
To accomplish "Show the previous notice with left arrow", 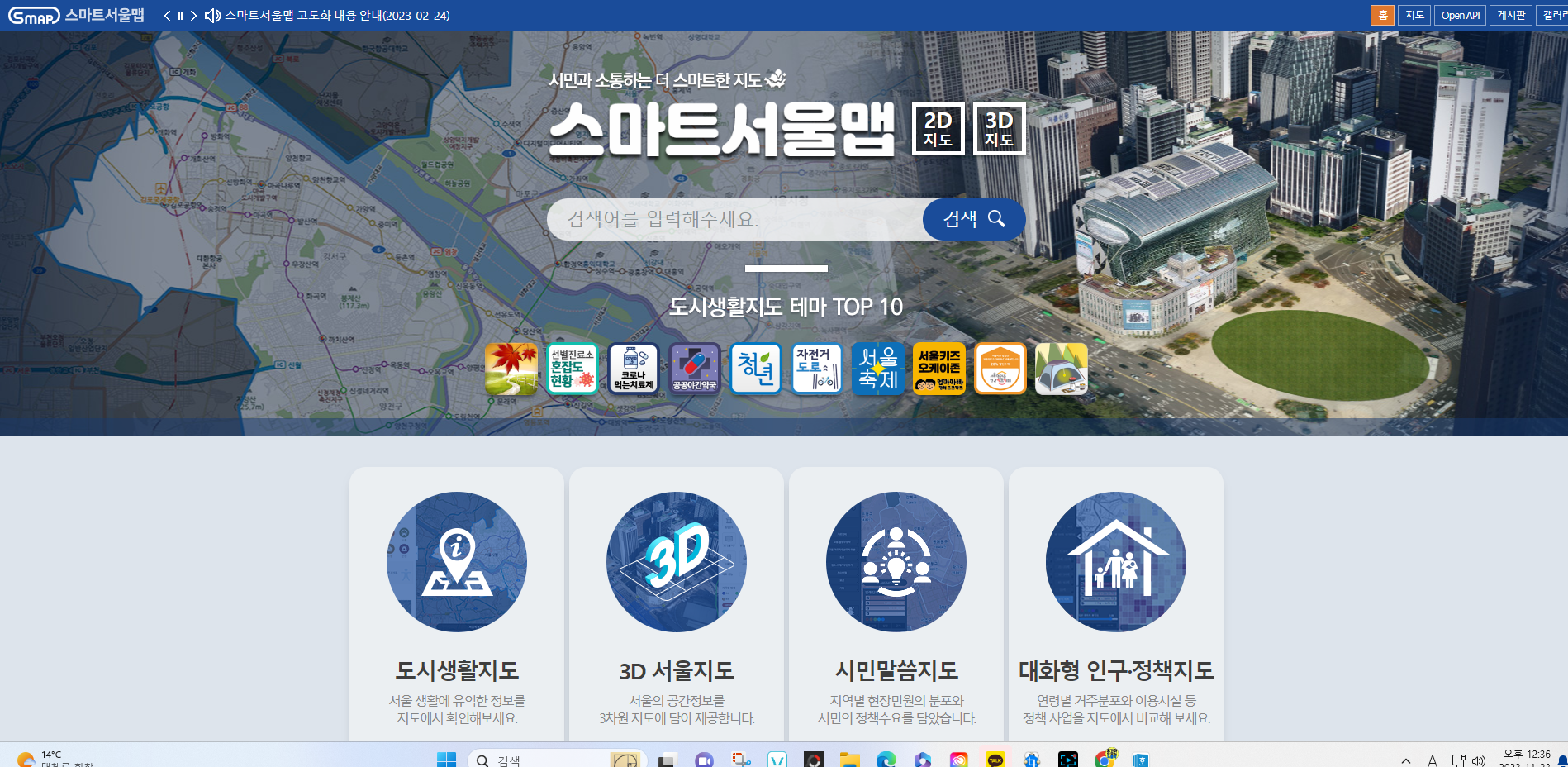I will (x=167, y=16).
